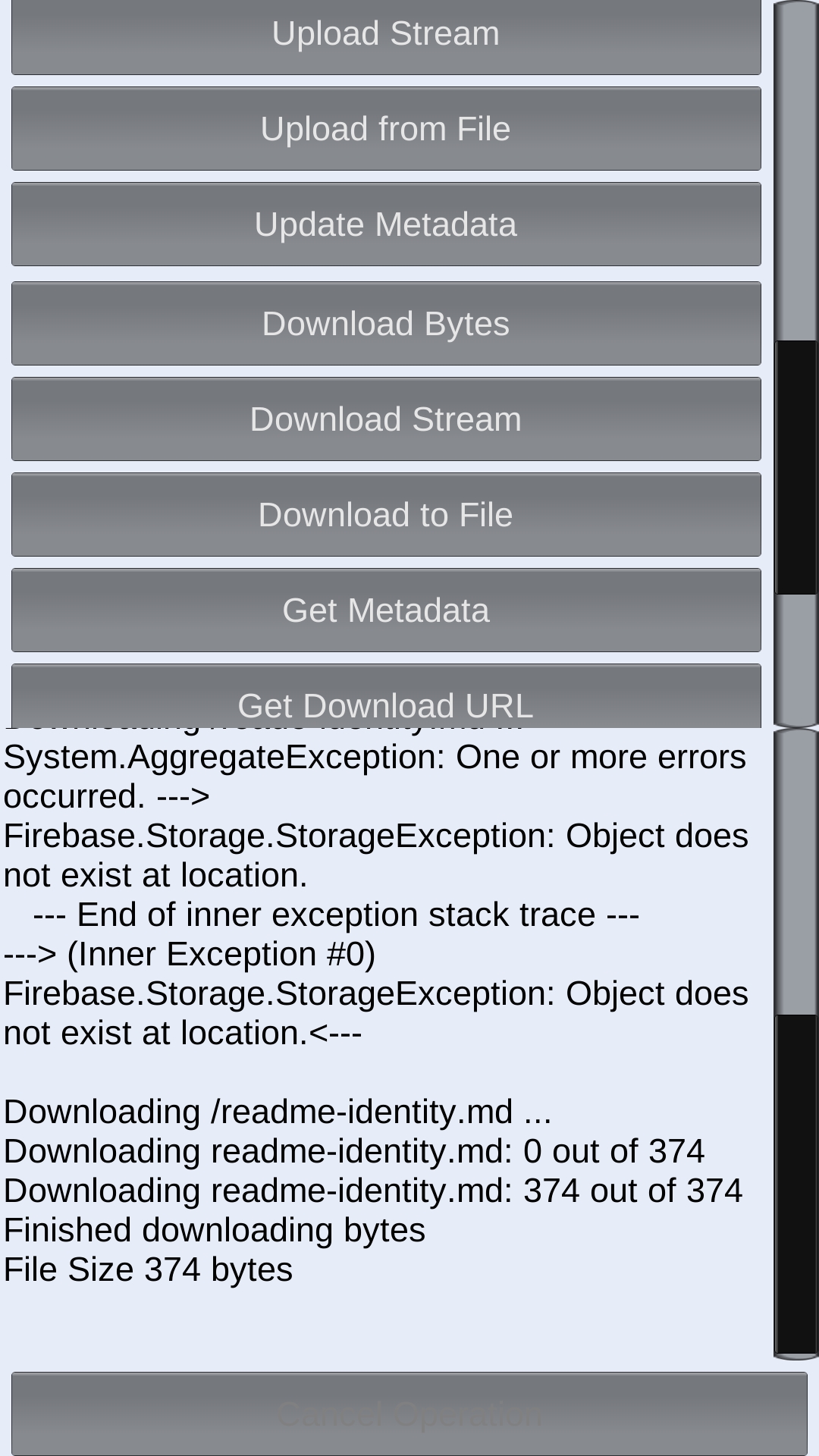Select Download to File

(x=386, y=514)
